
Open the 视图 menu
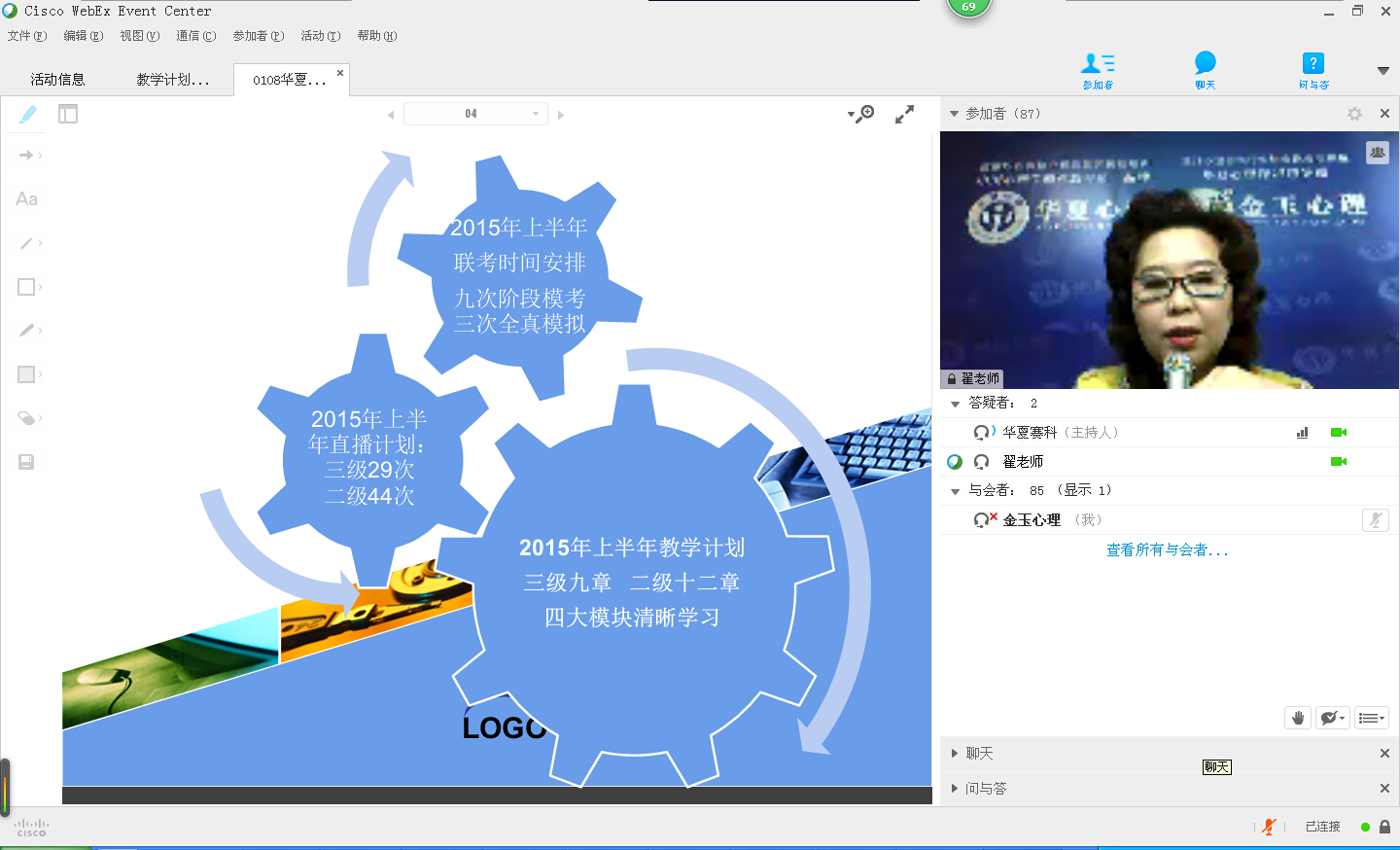coord(140,36)
